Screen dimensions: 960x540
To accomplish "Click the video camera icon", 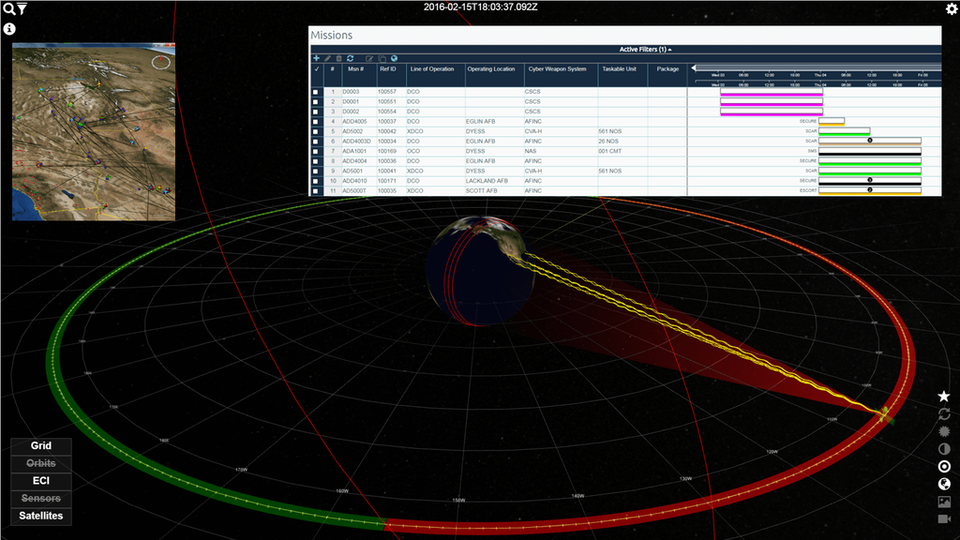I will (944, 519).
